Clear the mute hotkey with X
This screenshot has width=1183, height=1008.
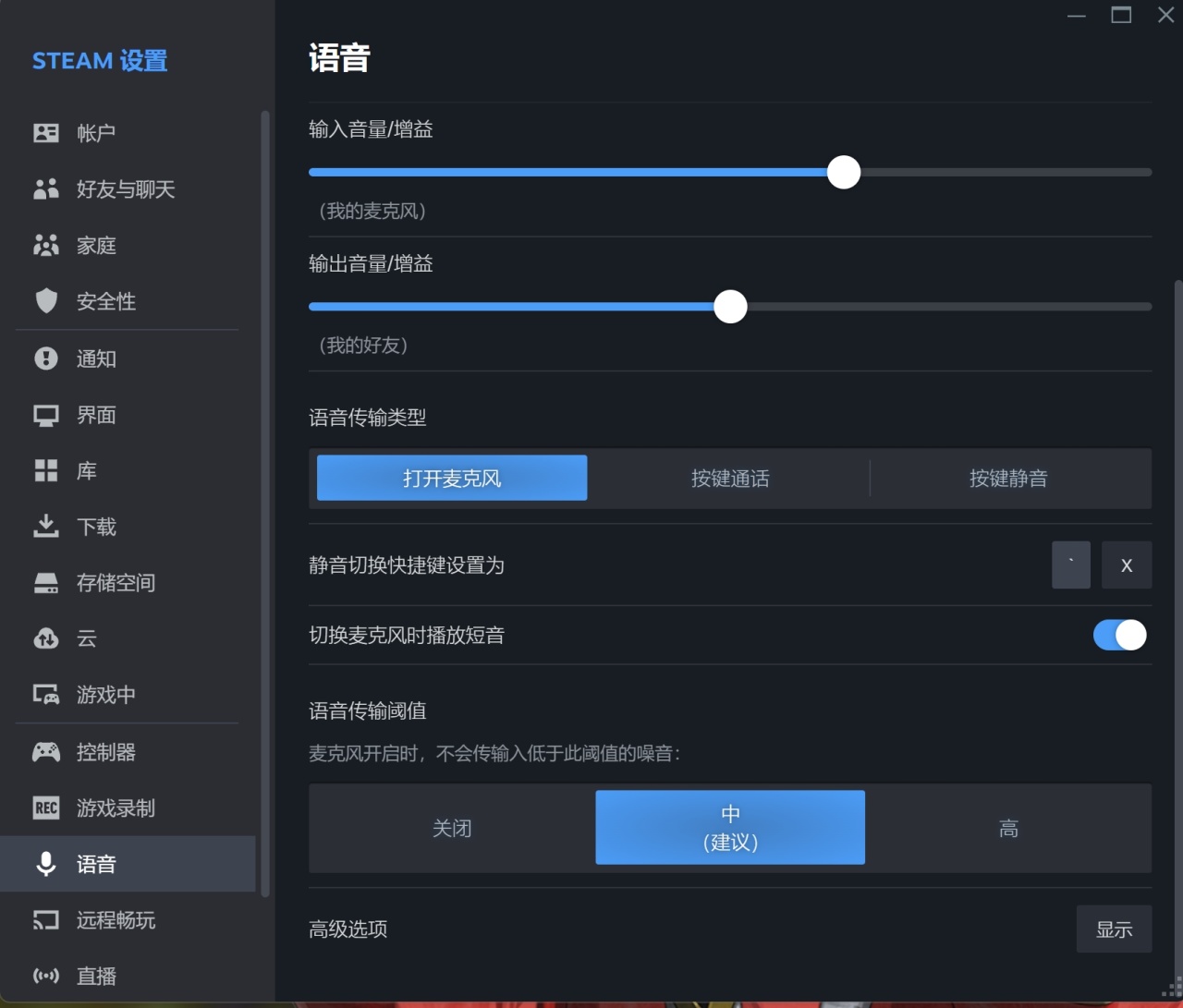1127,565
